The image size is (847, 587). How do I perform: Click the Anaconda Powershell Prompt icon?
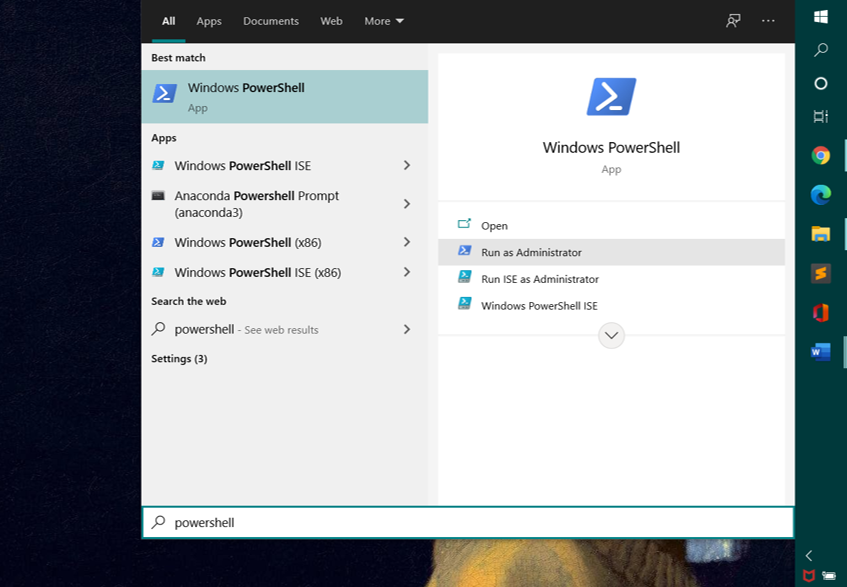[x=158, y=195]
